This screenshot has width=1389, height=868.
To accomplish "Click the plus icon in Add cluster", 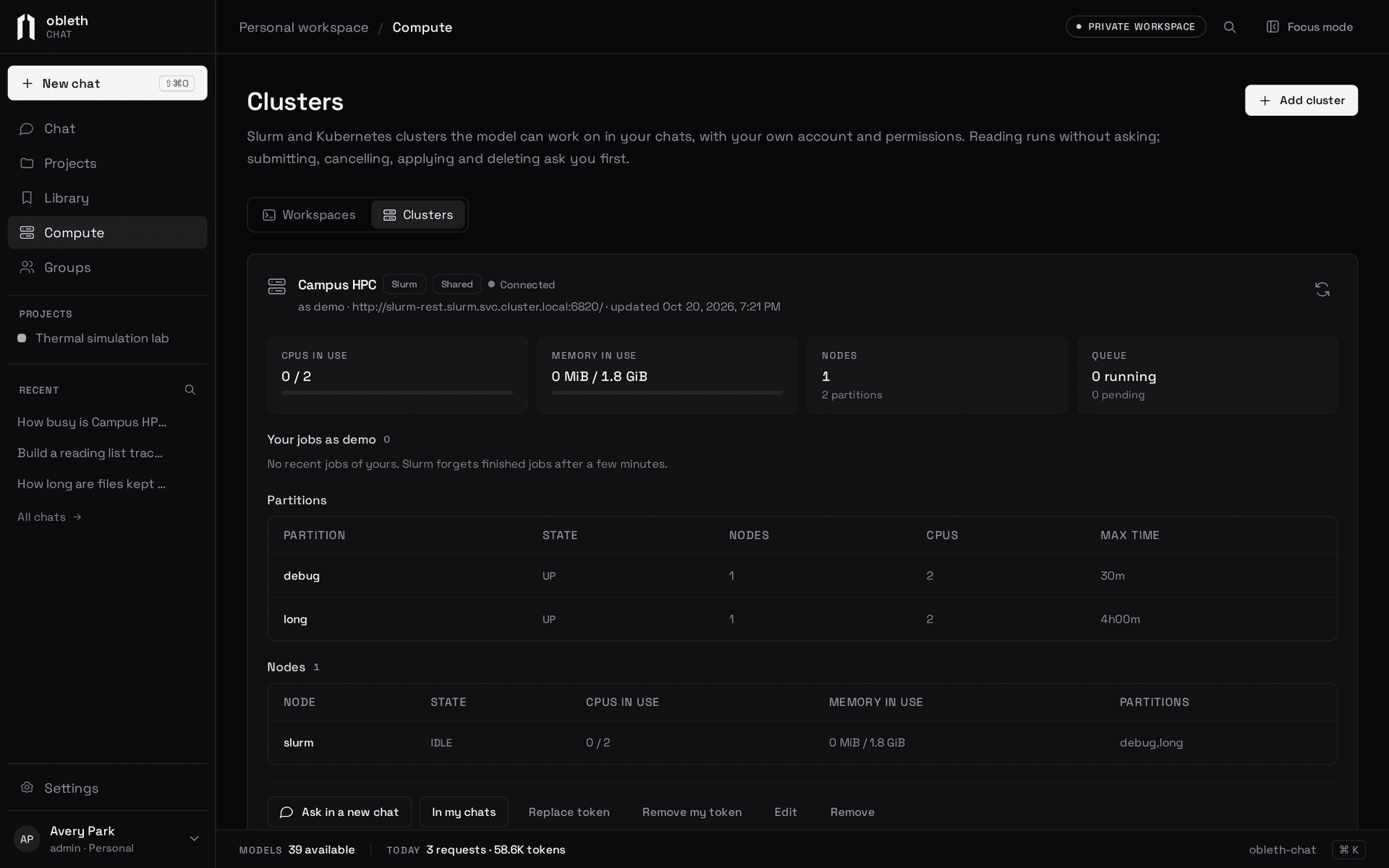I will coord(1265,101).
